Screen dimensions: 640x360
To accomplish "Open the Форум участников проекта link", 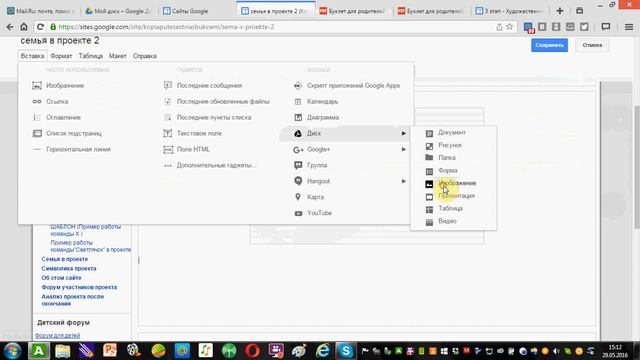I will tap(79, 287).
